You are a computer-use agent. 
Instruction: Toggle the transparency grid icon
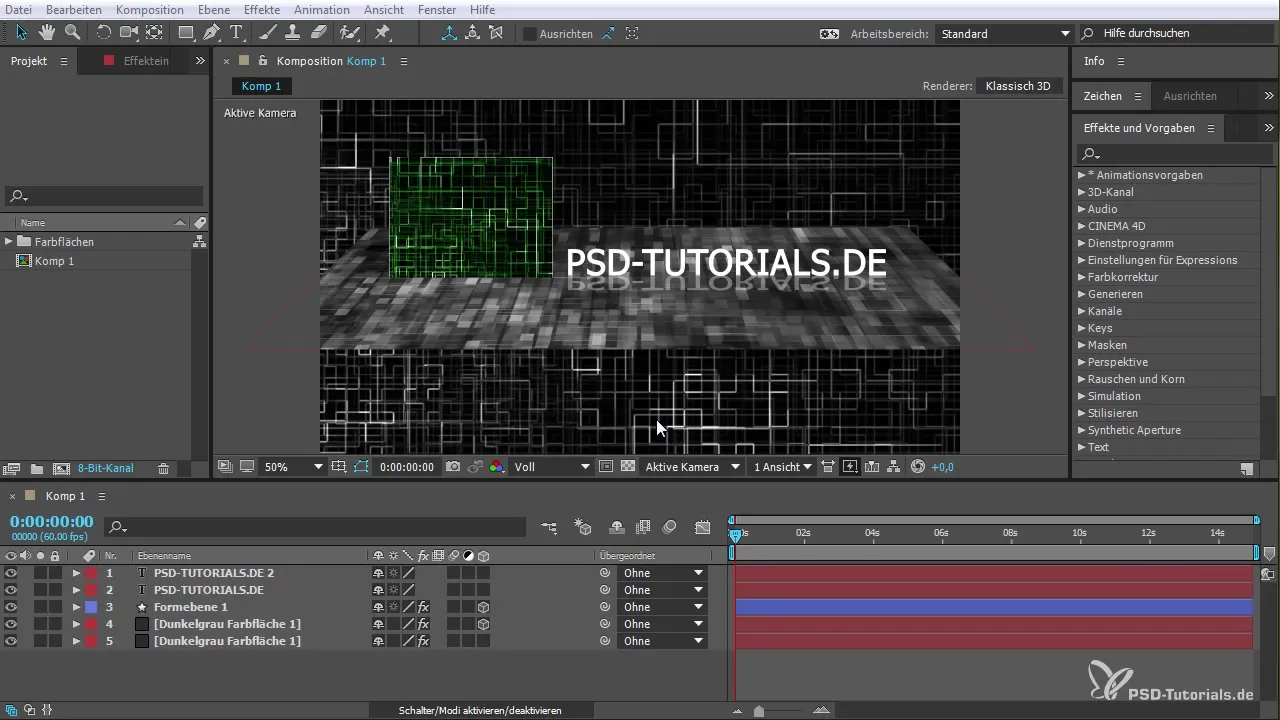coord(628,467)
